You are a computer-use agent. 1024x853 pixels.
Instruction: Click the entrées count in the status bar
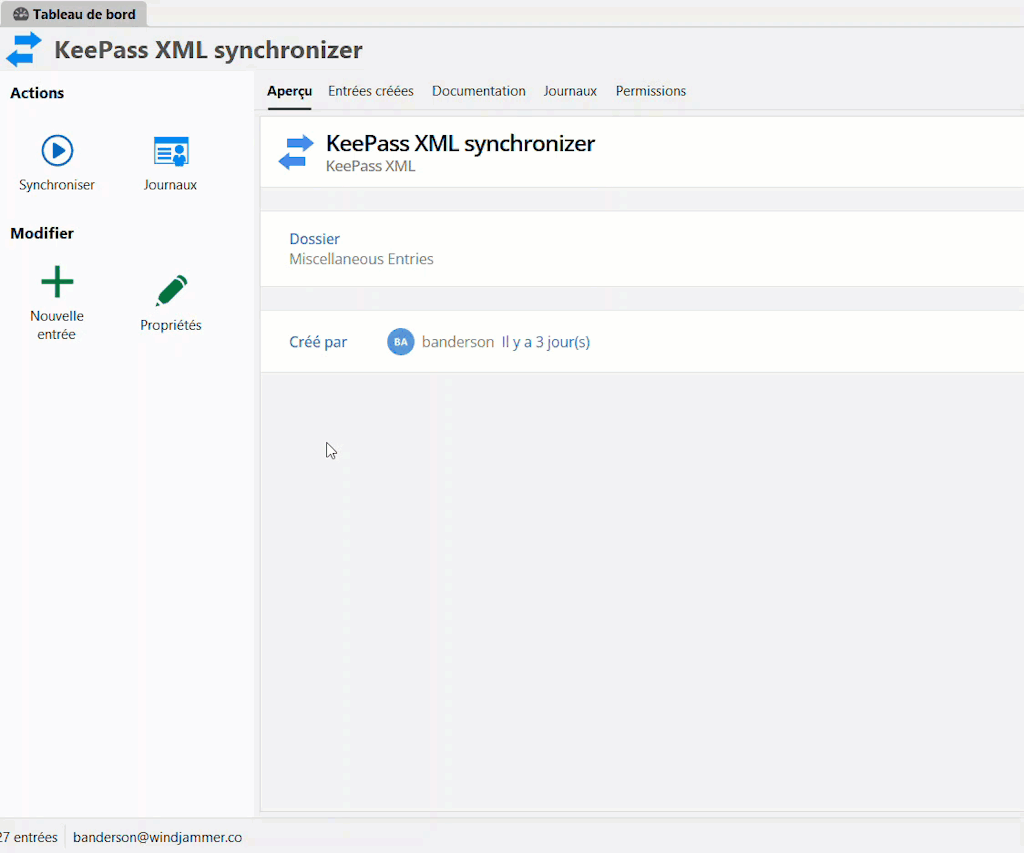tap(28, 837)
